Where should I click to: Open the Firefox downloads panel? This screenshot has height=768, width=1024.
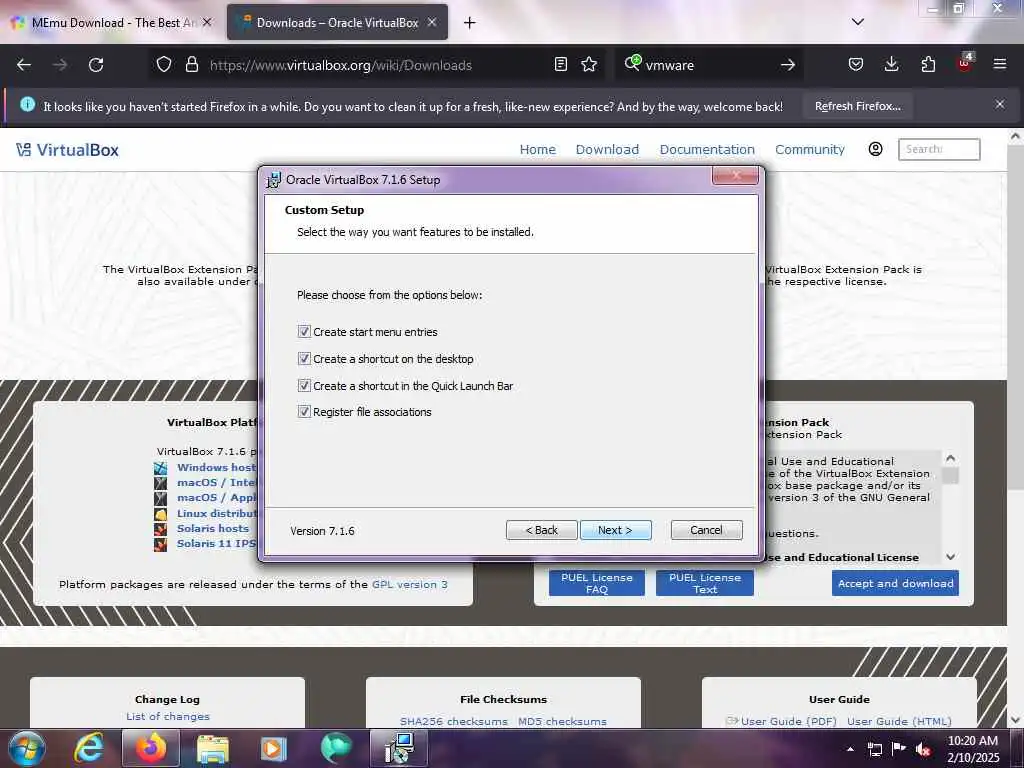[x=891, y=64]
